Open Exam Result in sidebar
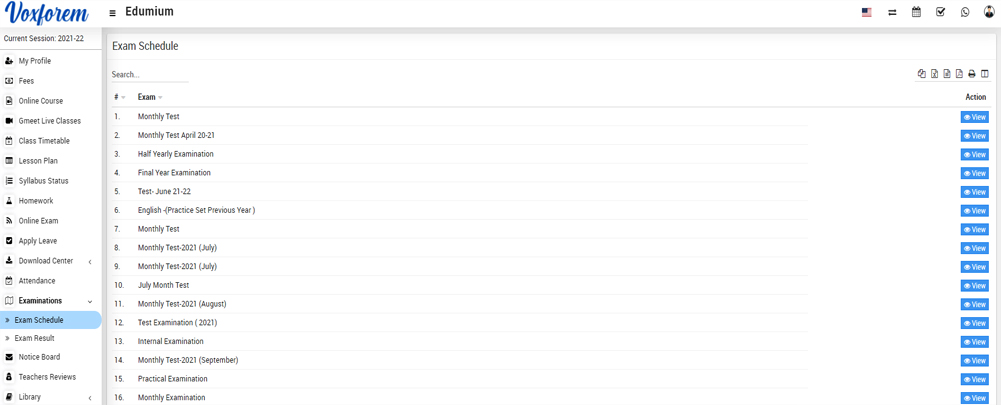The width and height of the screenshot is (1001, 405). click(x=34, y=338)
